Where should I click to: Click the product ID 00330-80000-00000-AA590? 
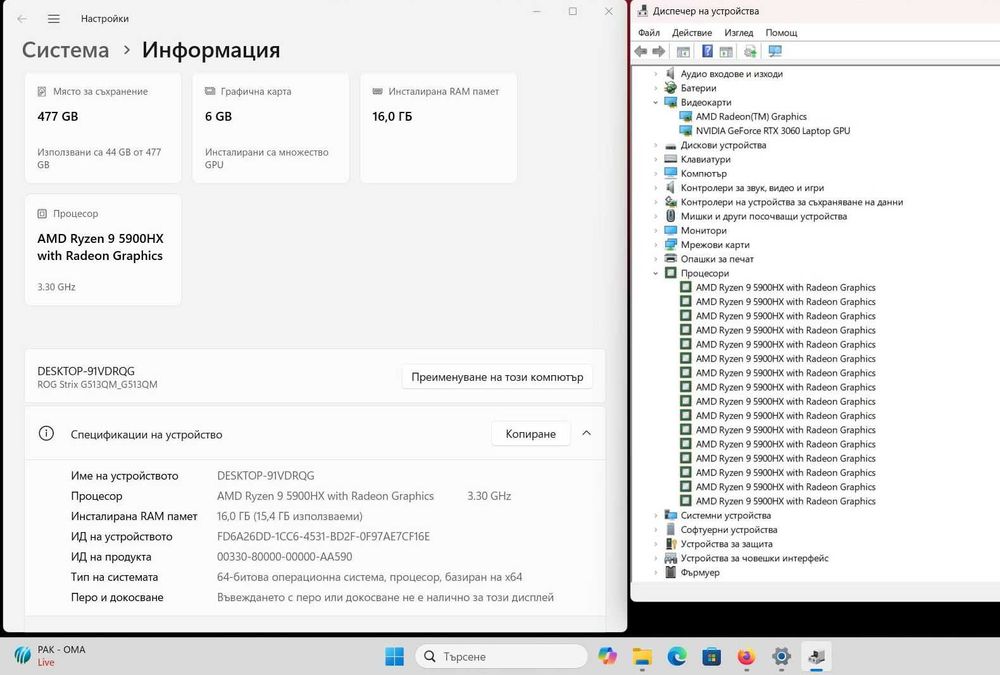[x=284, y=557]
